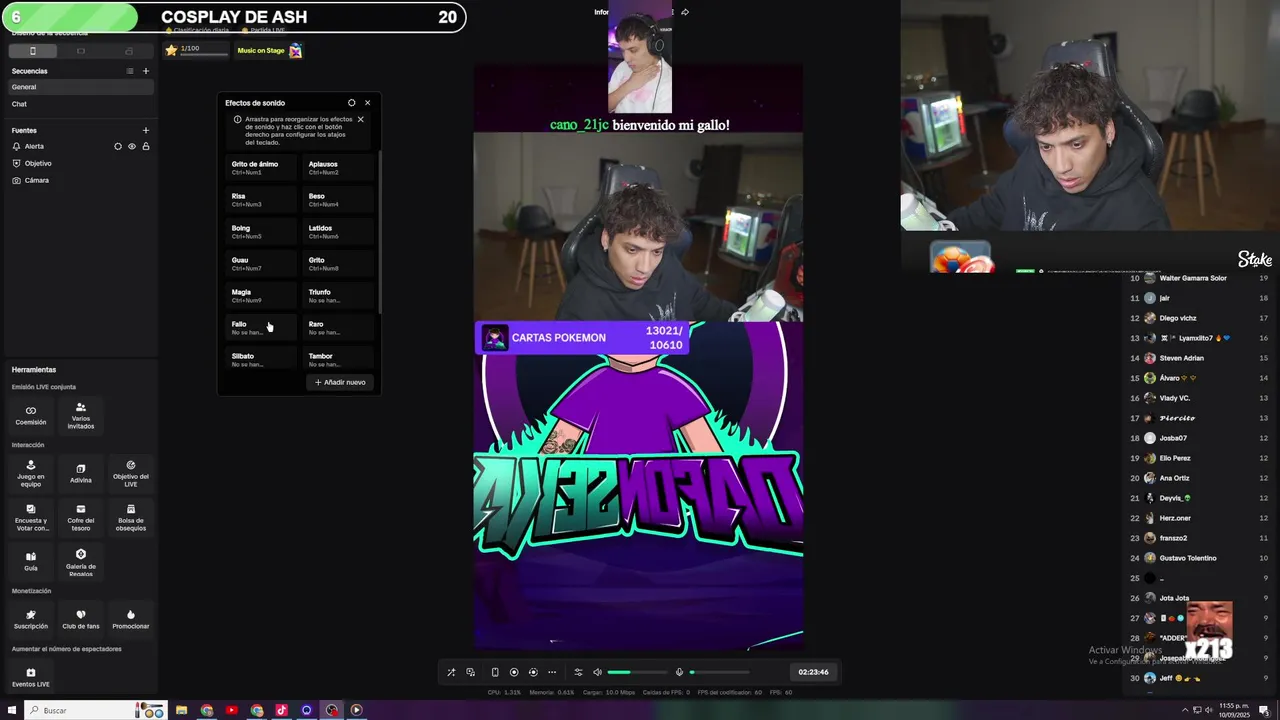Select the landscape layout icon
The image size is (1280, 720).
coord(81,51)
